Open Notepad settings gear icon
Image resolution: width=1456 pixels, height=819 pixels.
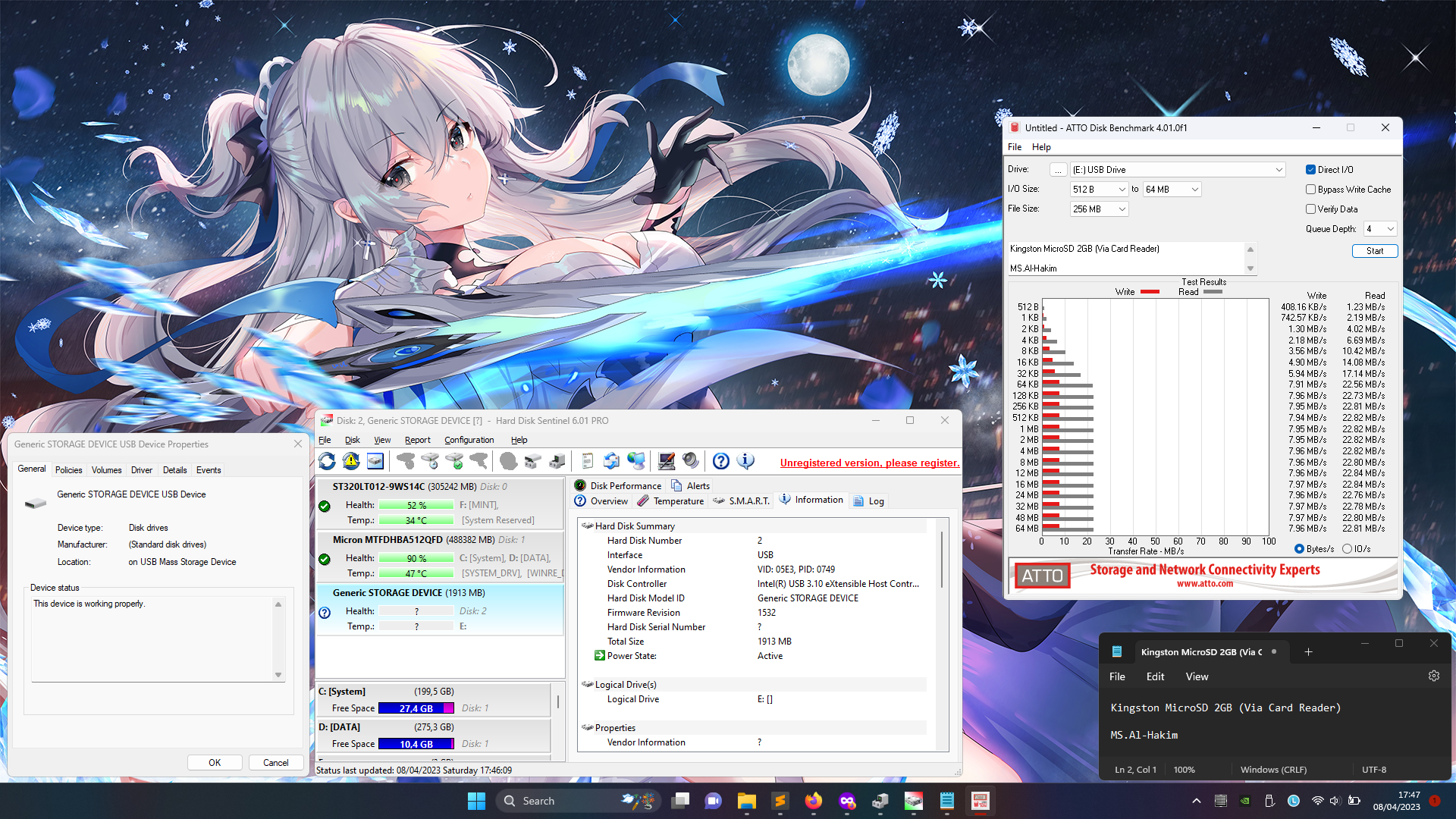coord(1433,676)
